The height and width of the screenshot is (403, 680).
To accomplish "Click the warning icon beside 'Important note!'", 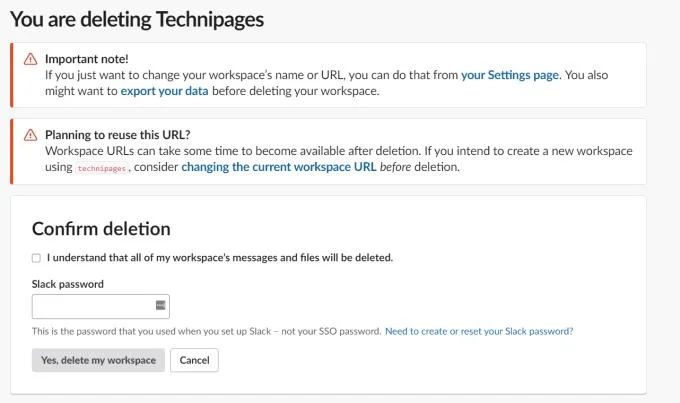I will [x=30, y=59].
